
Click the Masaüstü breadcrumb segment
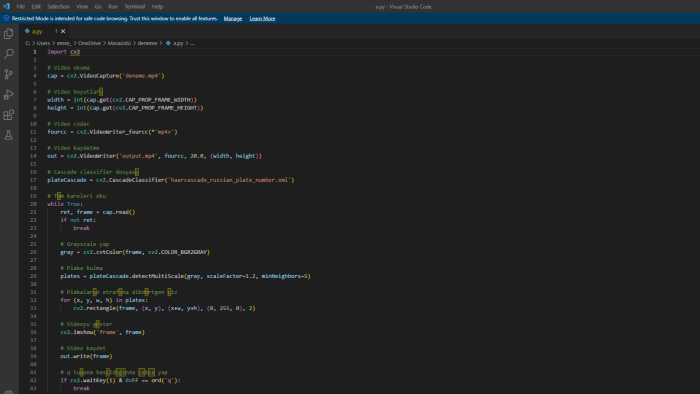(x=119, y=43)
